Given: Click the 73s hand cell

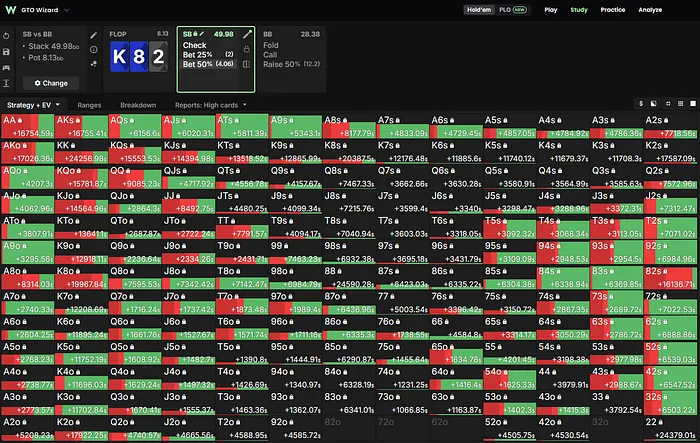Looking at the screenshot, I should [617, 302].
